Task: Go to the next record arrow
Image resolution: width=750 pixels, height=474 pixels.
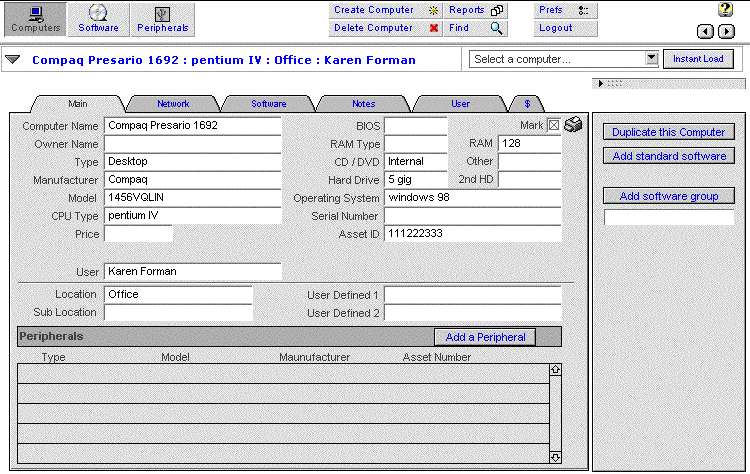Action: (727, 32)
